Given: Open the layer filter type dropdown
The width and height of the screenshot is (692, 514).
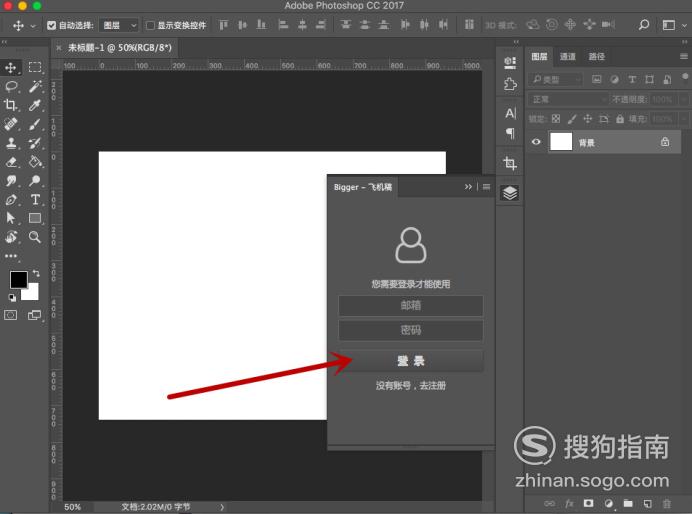Looking at the screenshot, I should tap(556, 79).
